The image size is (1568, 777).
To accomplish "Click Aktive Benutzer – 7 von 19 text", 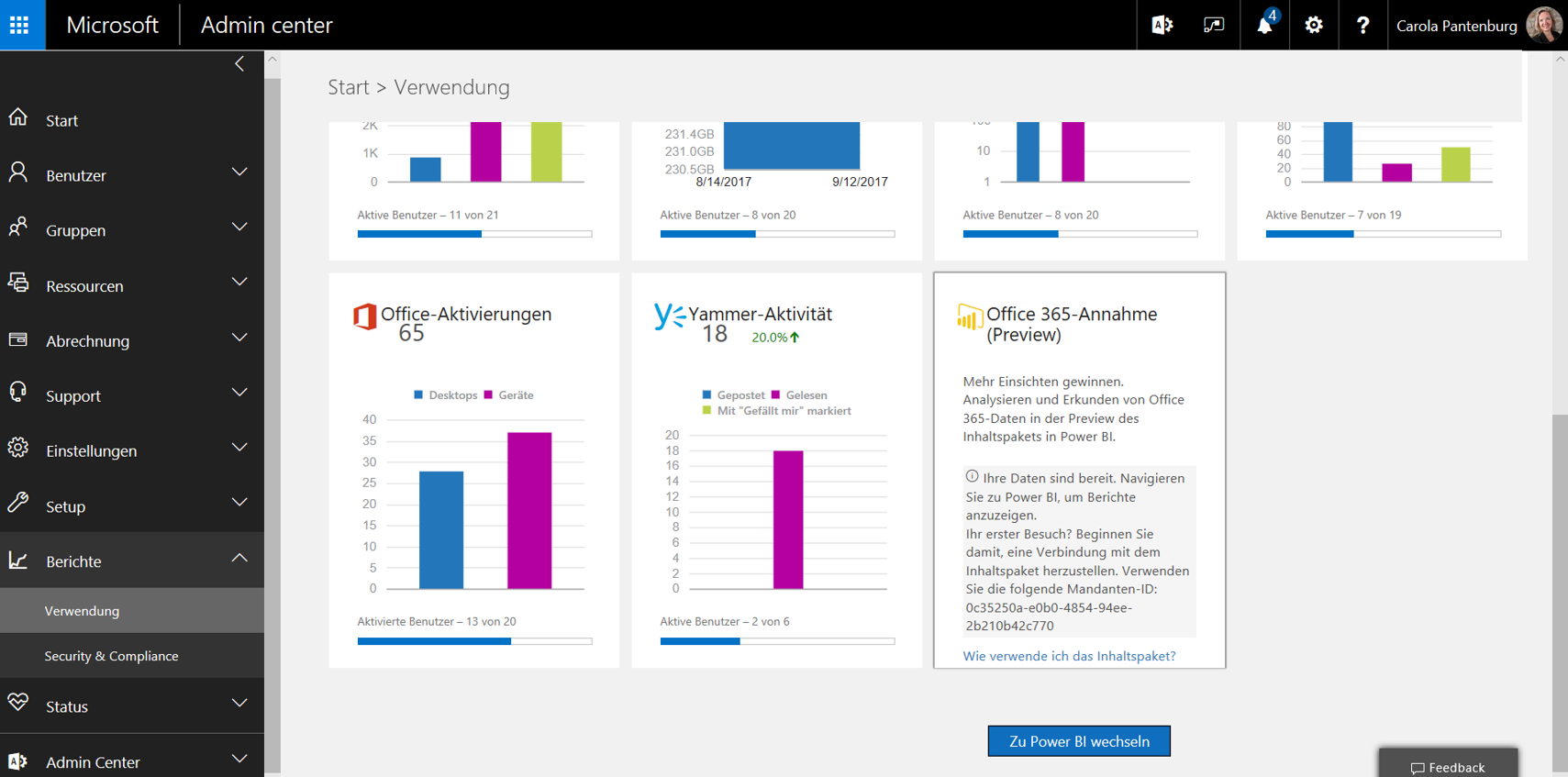I will point(1333,215).
